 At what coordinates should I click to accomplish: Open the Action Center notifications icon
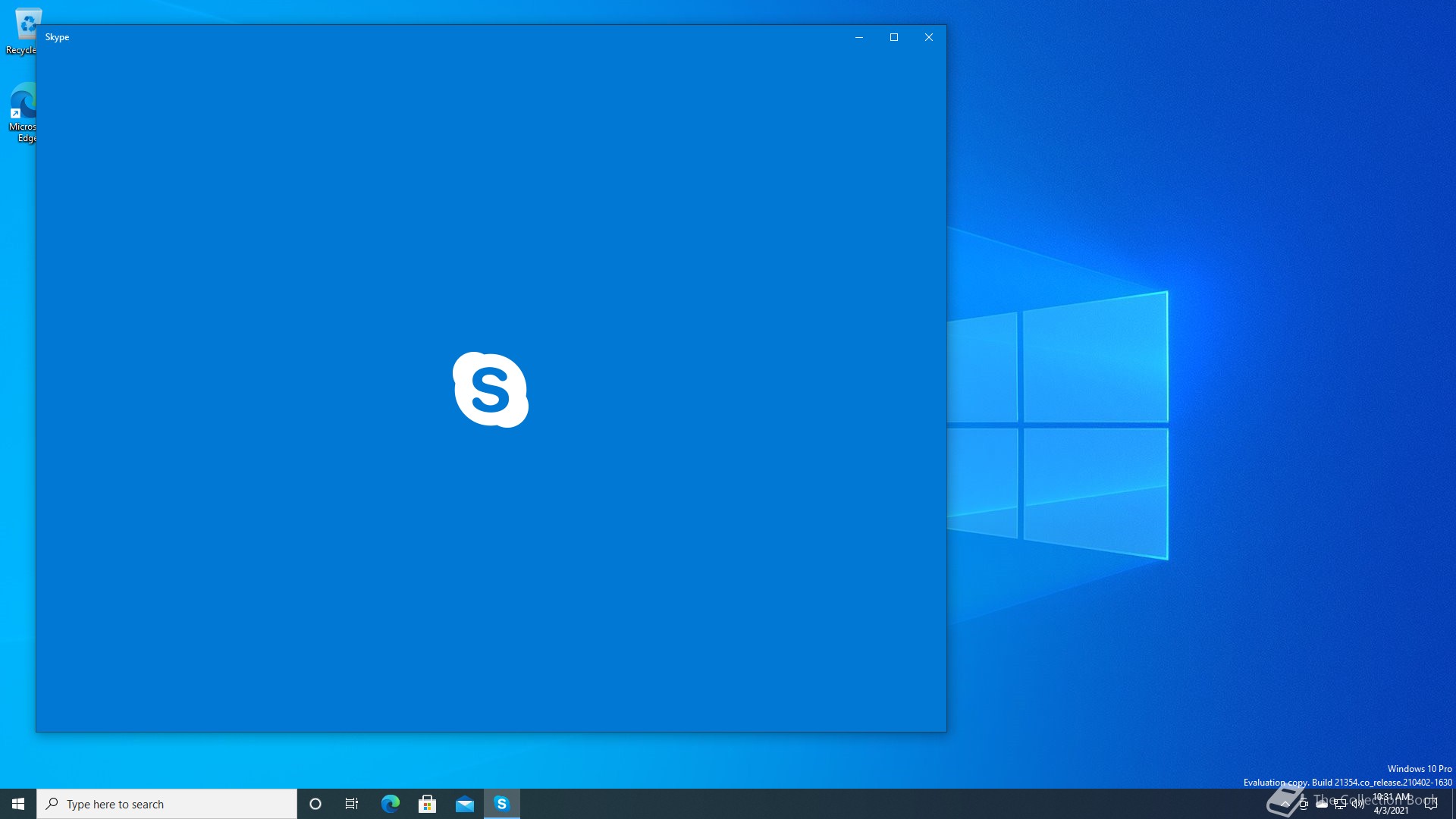(1431, 804)
